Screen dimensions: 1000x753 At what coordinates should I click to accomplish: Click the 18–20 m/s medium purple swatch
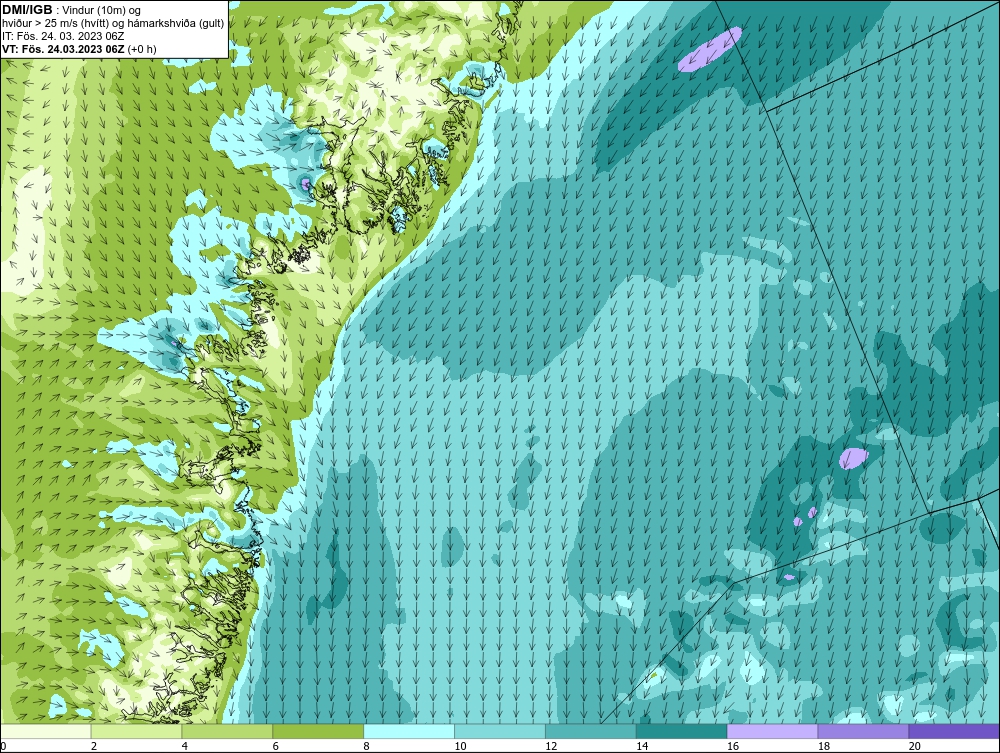(864, 731)
